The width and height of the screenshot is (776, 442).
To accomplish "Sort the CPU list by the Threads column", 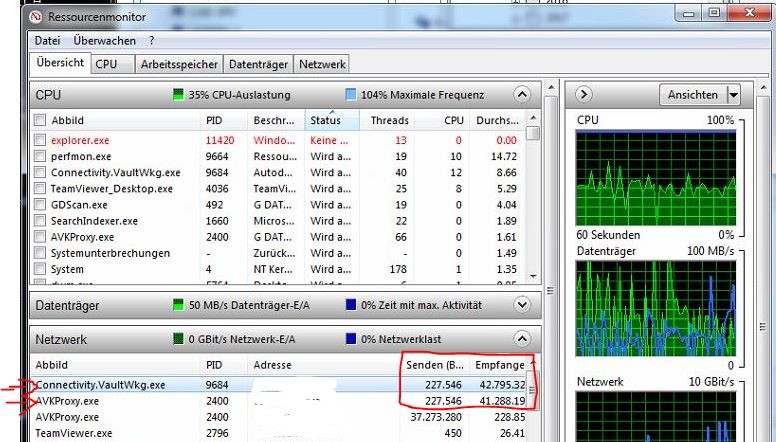I will tap(389, 121).
